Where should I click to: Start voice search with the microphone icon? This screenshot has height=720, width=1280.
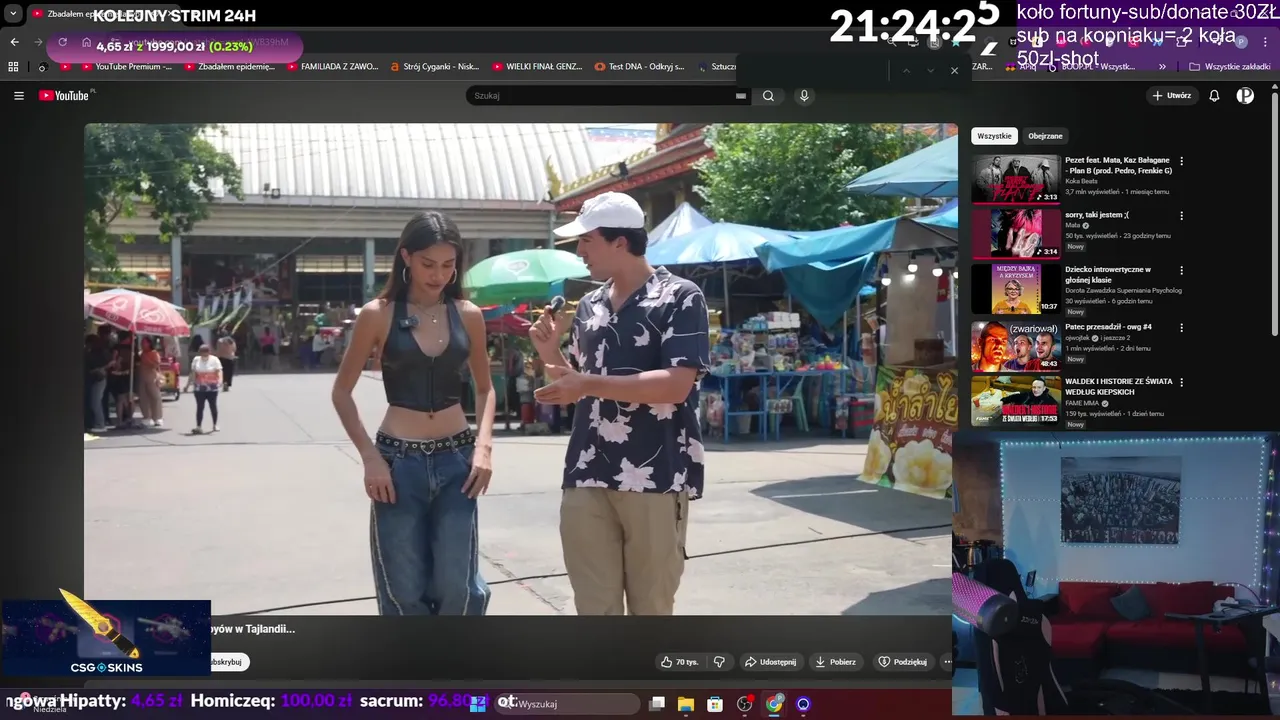(804, 96)
